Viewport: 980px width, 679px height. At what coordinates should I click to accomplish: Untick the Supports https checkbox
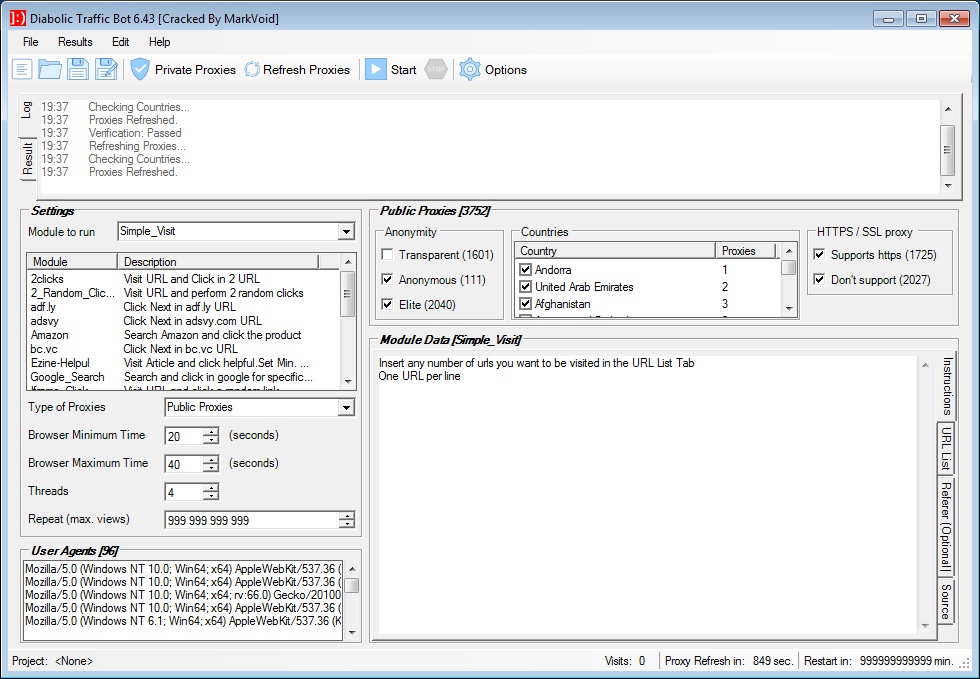pos(820,255)
